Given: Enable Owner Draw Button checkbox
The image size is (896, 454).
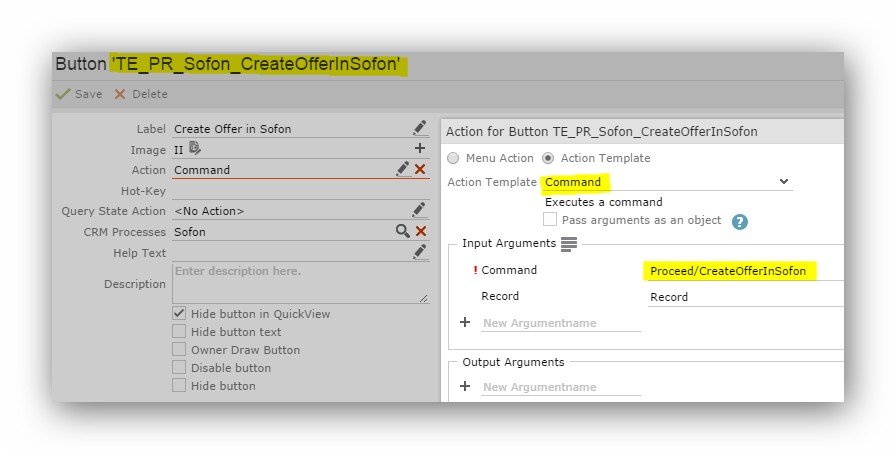Looking at the screenshot, I should click(179, 349).
